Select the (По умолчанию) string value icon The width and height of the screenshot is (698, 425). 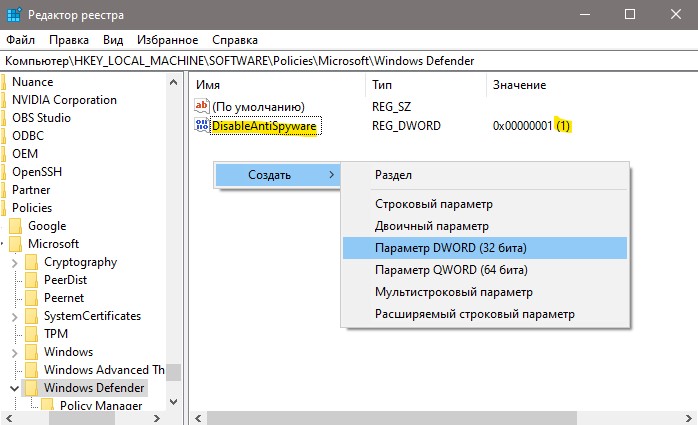pos(202,106)
